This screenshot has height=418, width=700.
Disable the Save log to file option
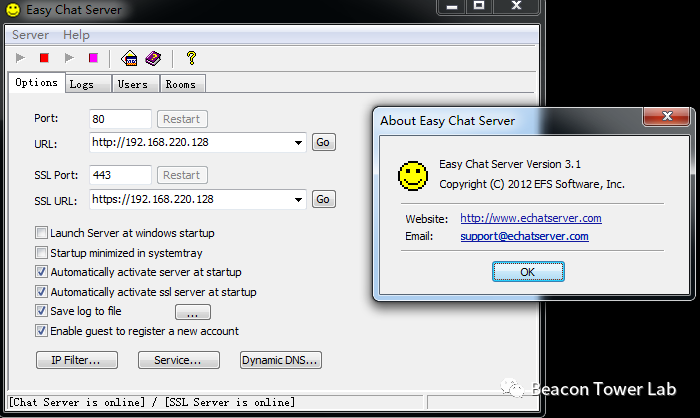pos(41,311)
